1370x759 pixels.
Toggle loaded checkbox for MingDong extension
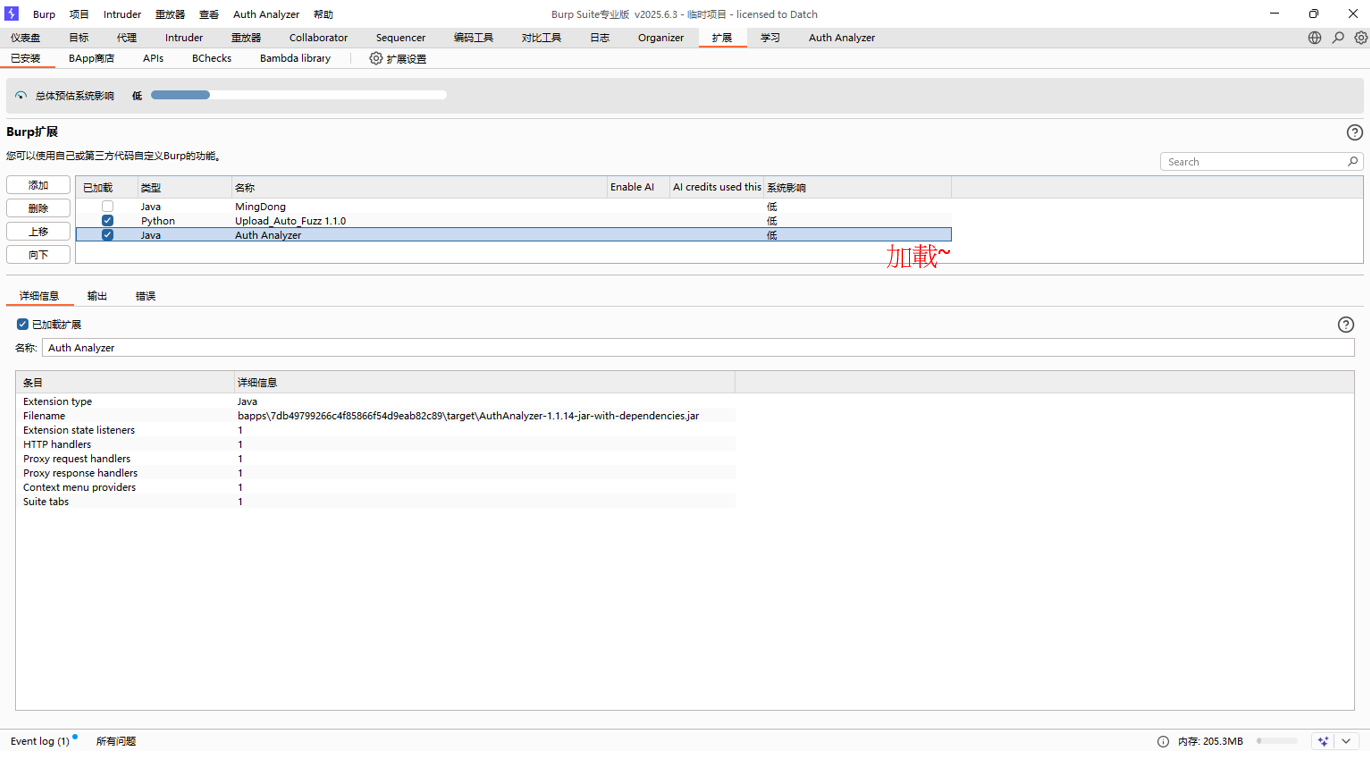pyautogui.click(x=107, y=206)
